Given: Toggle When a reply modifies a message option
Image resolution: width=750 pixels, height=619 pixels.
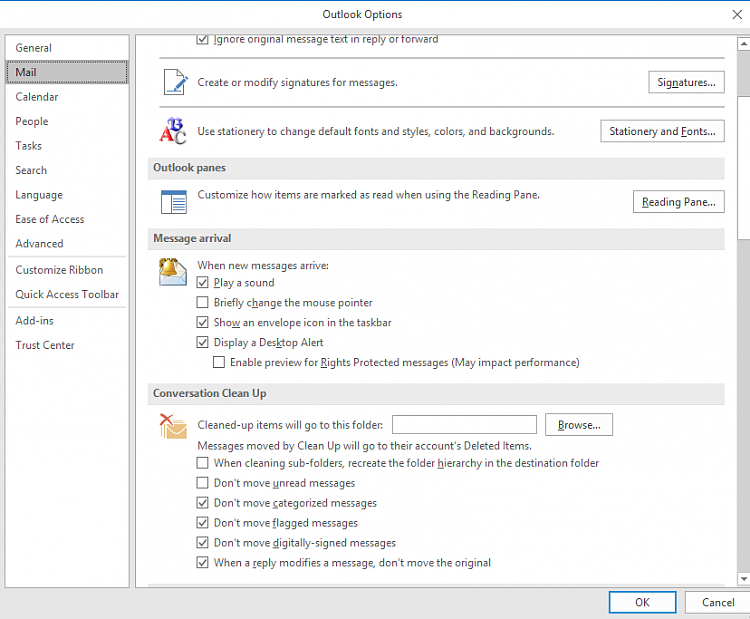Looking at the screenshot, I should pyautogui.click(x=202, y=563).
